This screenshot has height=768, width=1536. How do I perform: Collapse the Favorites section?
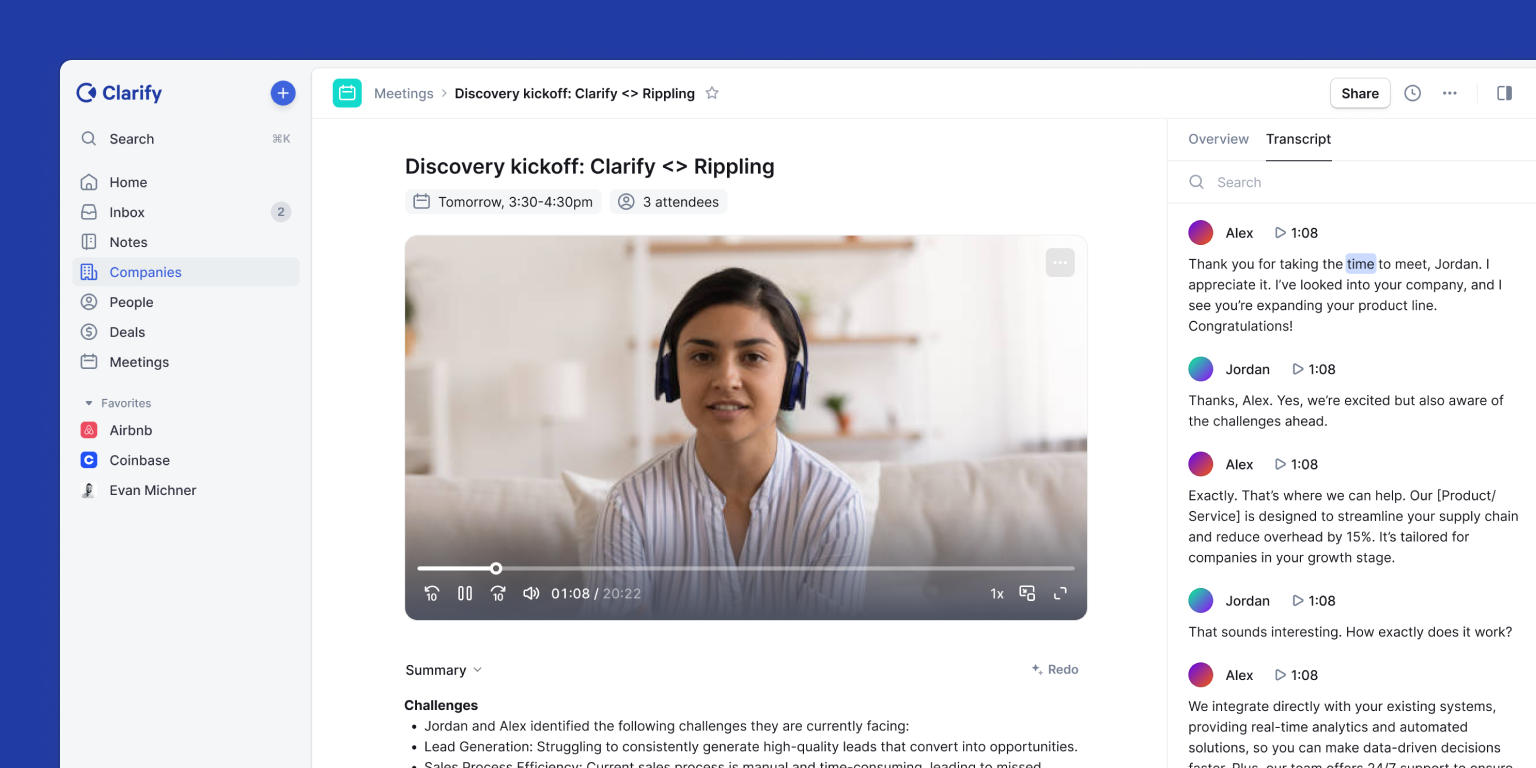click(x=117, y=403)
